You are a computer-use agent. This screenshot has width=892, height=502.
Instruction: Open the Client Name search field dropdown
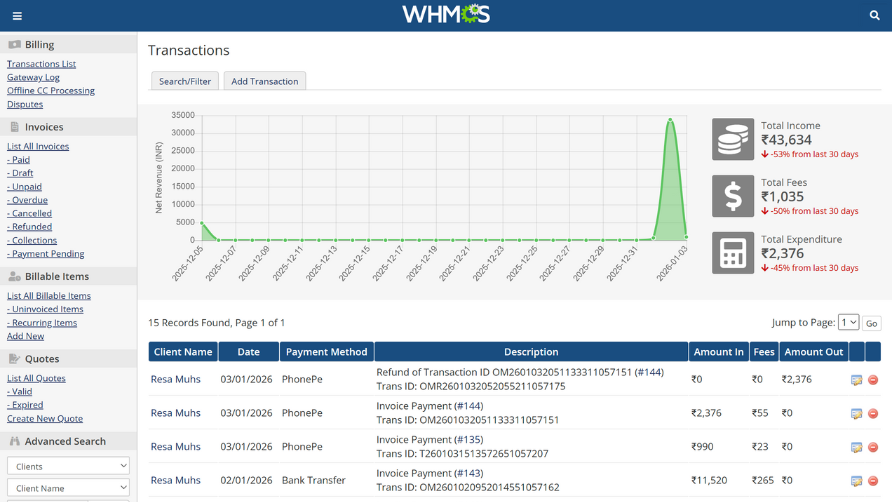pos(68,487)
